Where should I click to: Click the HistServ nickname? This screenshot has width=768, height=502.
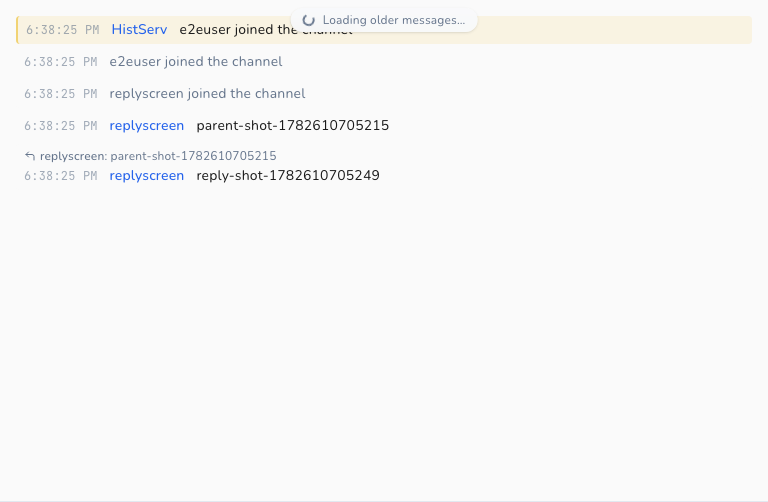pos(139,29)
